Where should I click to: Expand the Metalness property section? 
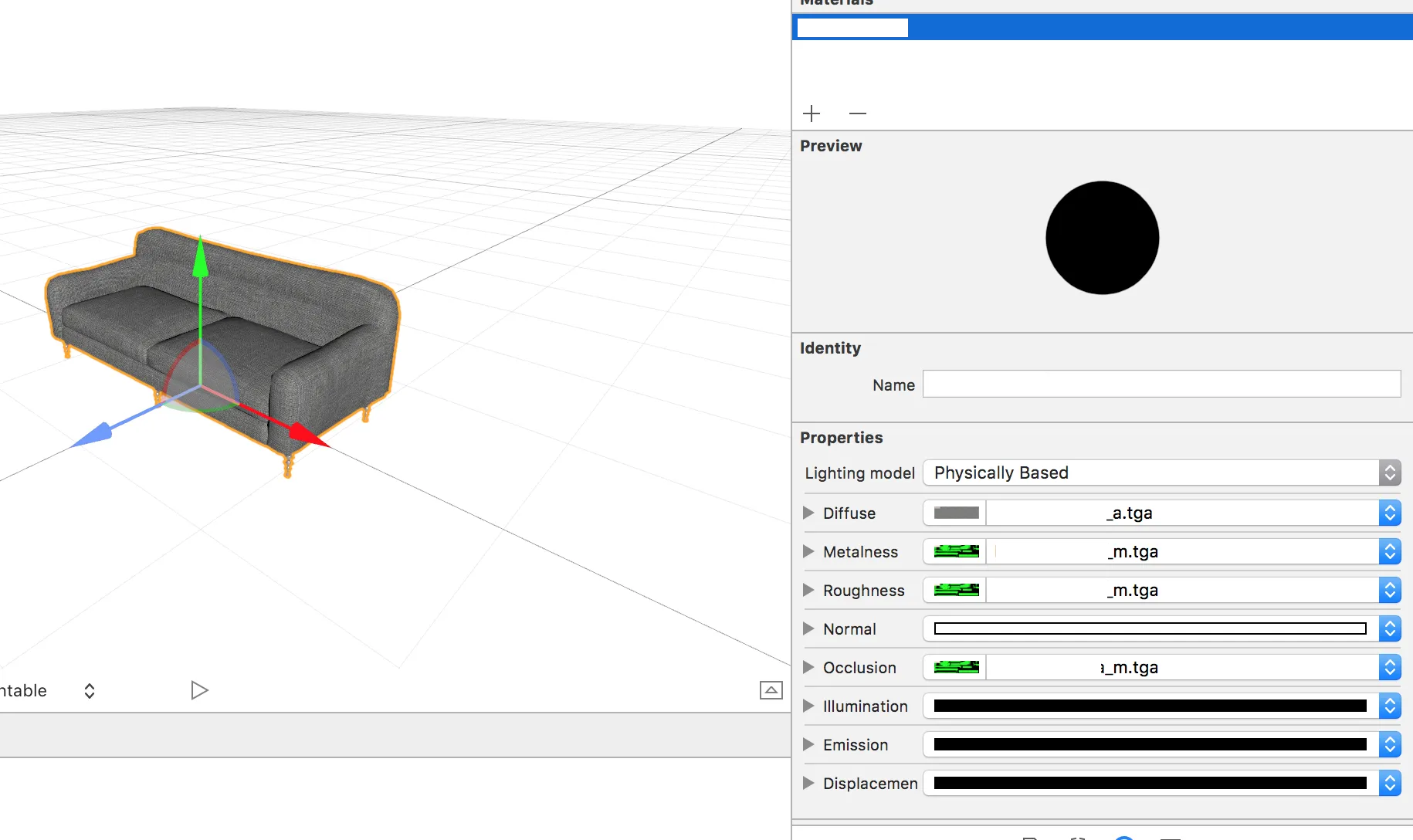pos(808,551)
